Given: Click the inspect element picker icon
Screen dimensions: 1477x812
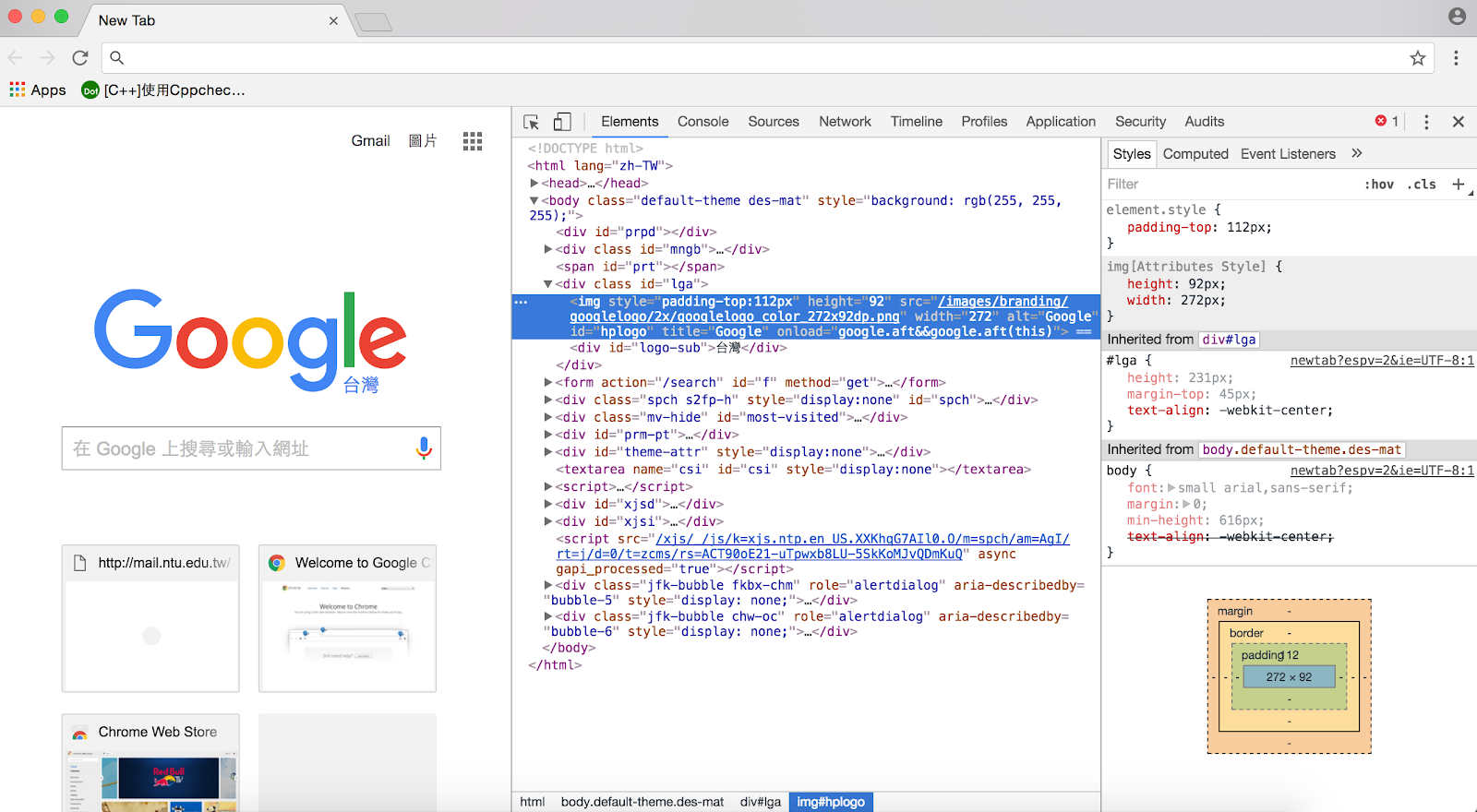Looking at the screenshot, I should tap(531, 122).
